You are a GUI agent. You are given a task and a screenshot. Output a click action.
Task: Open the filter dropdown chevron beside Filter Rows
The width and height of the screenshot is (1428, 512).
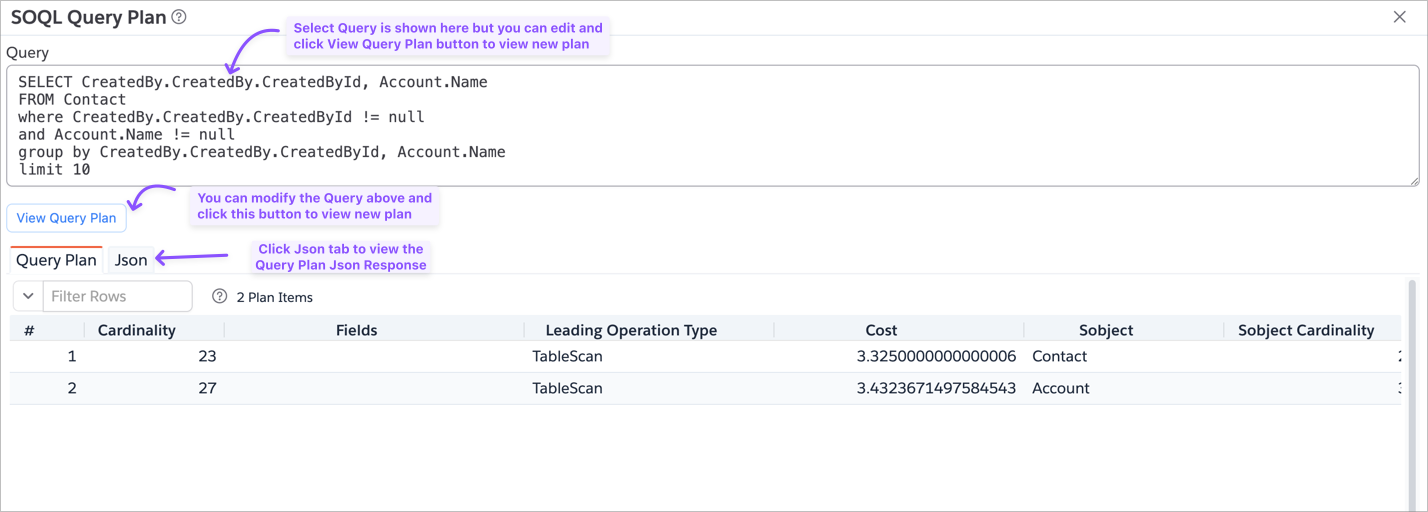click(x=28, y=296)
